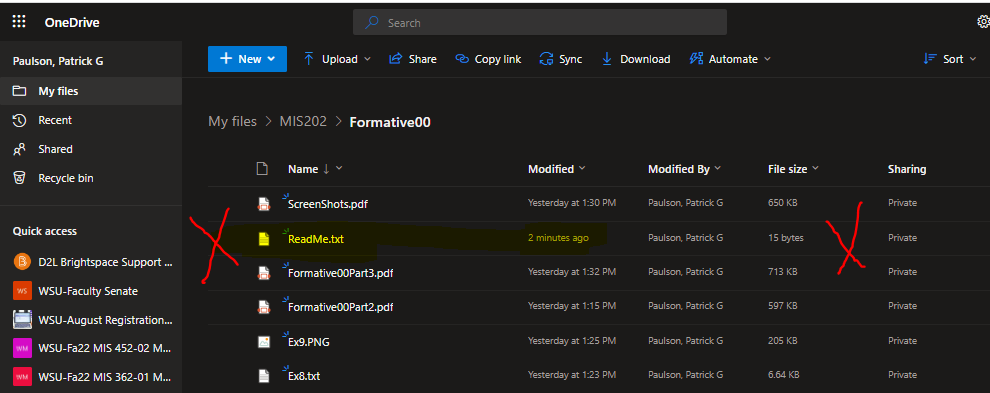Click the Share toolbar button
This screenshot has width=990, height=393.
tap(413, 59)
